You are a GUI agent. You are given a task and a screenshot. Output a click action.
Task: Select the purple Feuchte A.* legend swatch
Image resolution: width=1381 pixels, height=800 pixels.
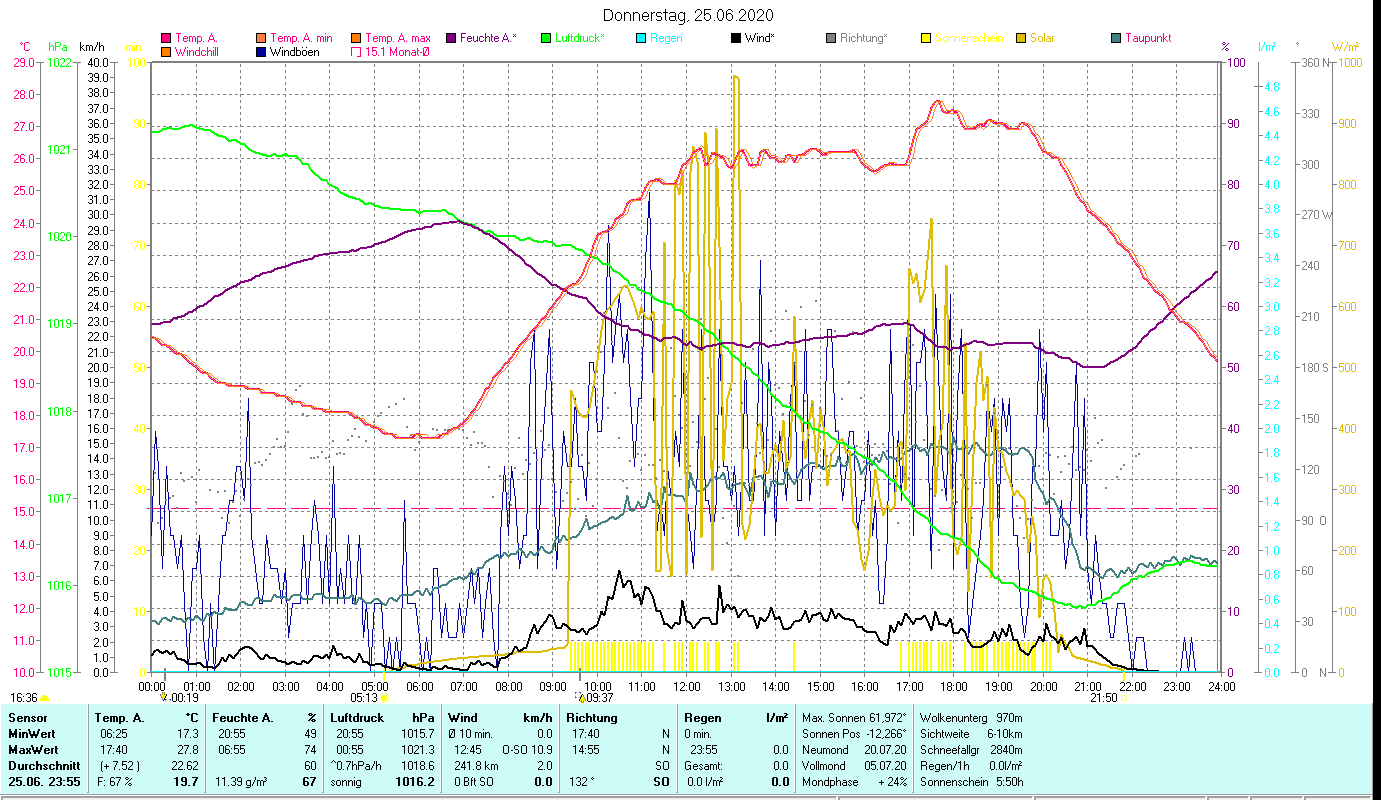pyautogui.click(x=451, y=38)
